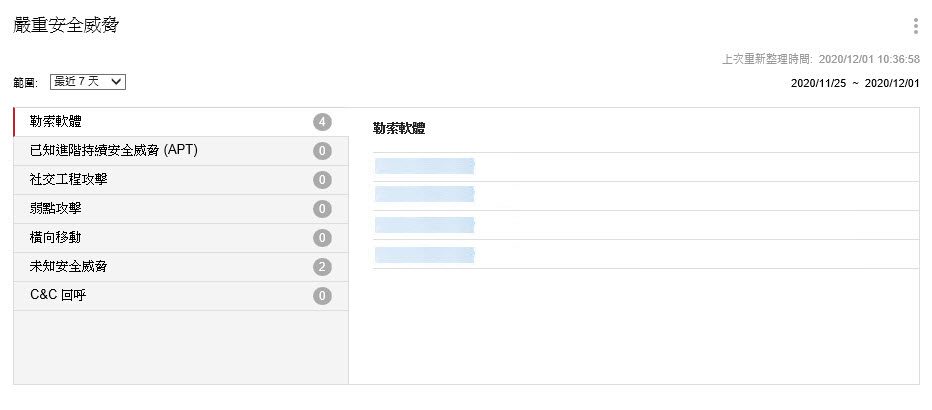Screen dimensions: 932x410
Task: Open the third blurred ransomware entry link
Action: 424,224
